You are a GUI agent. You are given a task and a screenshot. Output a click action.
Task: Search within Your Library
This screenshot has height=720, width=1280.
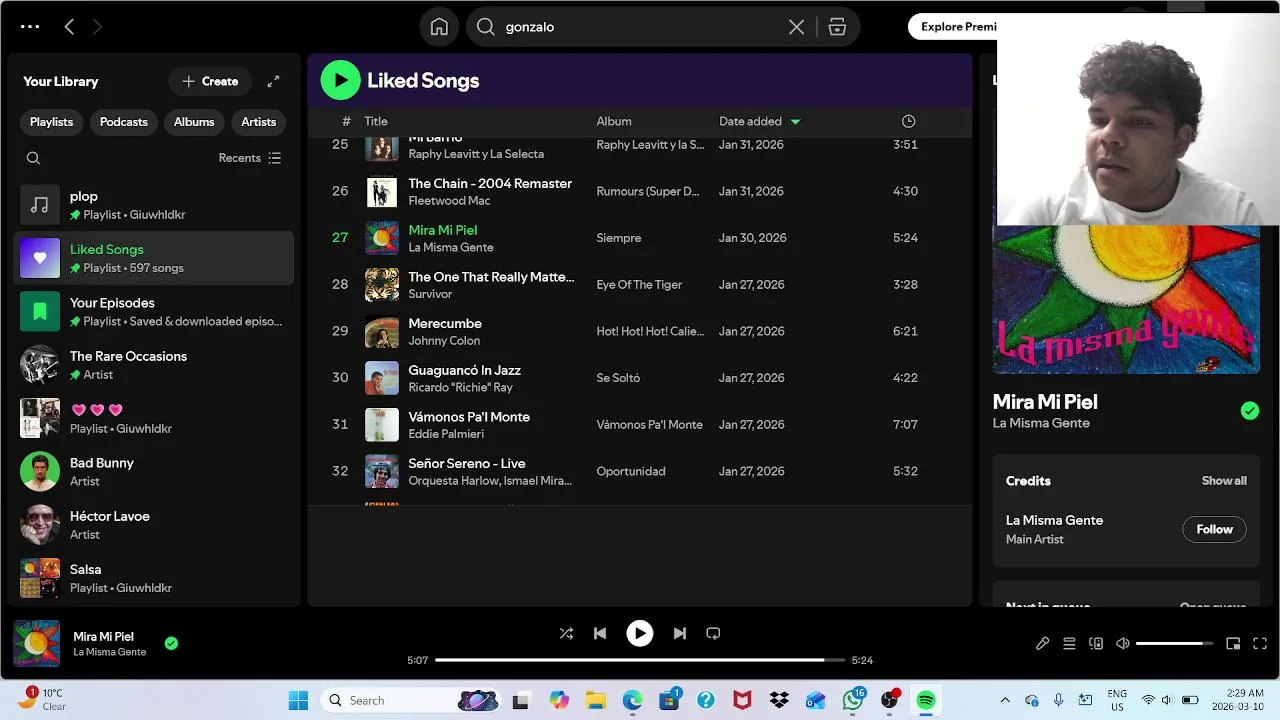pos(33,158)
